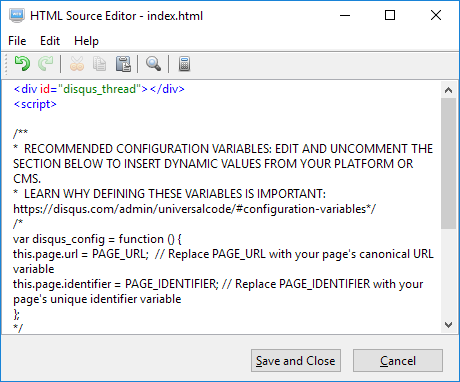Screen dimensions: 460x382
Task: Click the div disqus_thread code line
Action: pyautogui.click(x=99, y=89)
